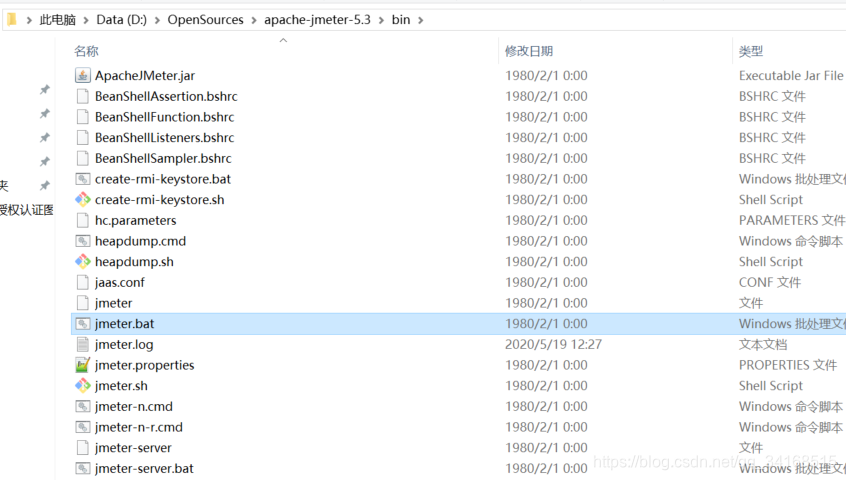Sort files by the 类型 column header
Image resolution: width=846 pixels, height=480 pixels.
tap(751, 51)
